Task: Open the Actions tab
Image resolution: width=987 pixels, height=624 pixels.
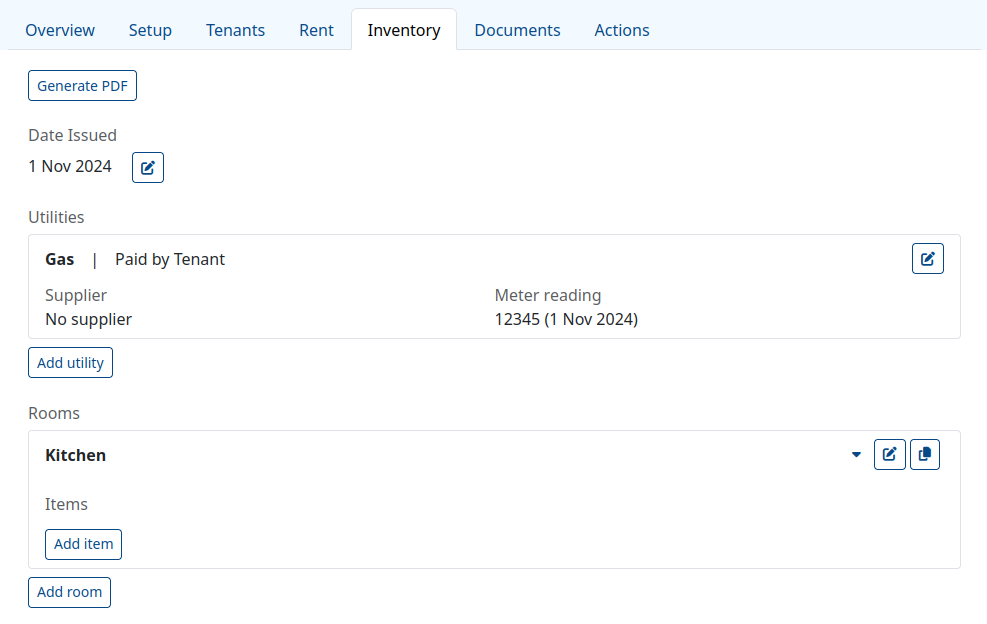Action: coord(622,30)
